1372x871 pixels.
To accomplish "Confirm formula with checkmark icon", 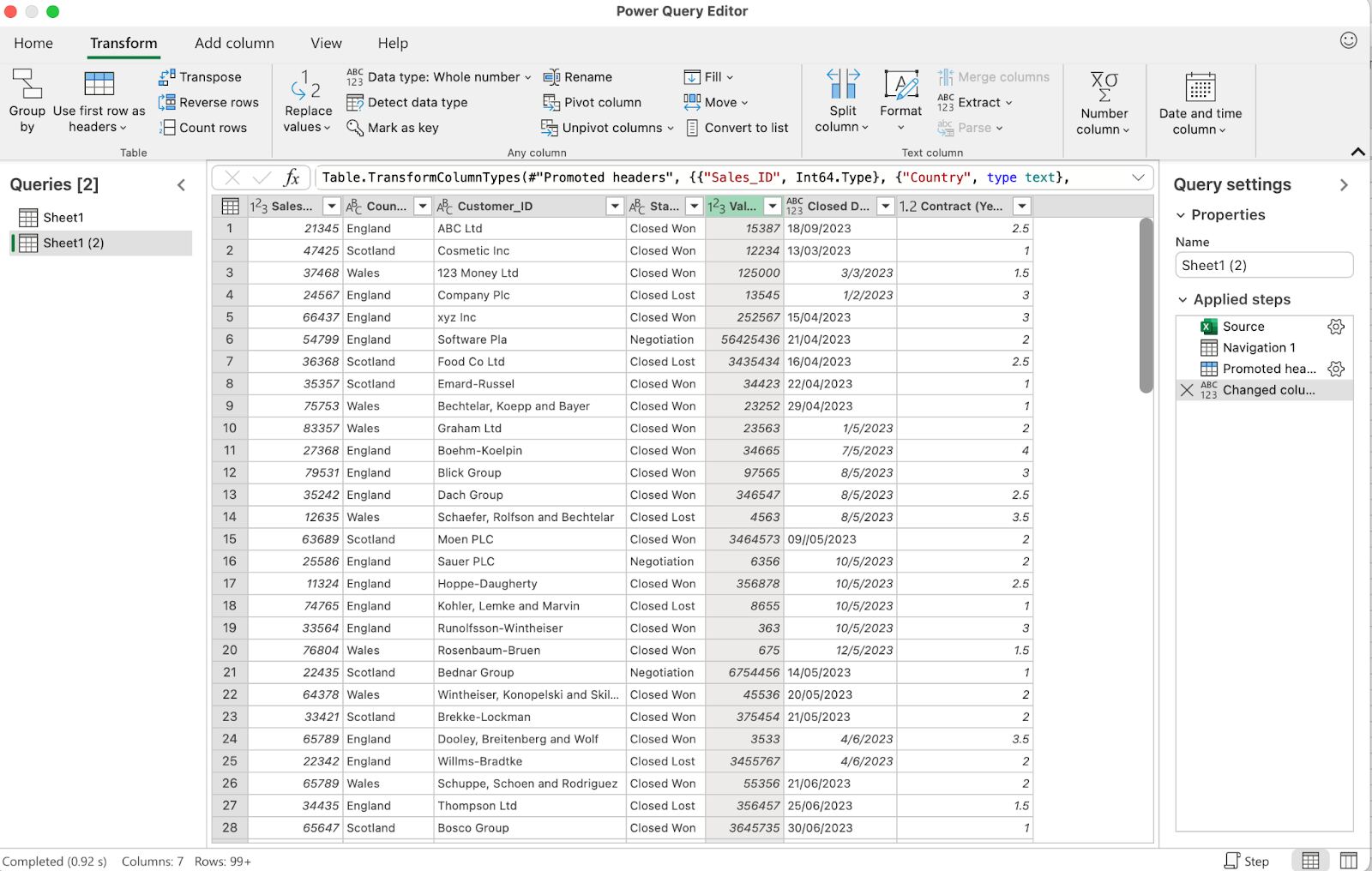I will click(262, 177).
